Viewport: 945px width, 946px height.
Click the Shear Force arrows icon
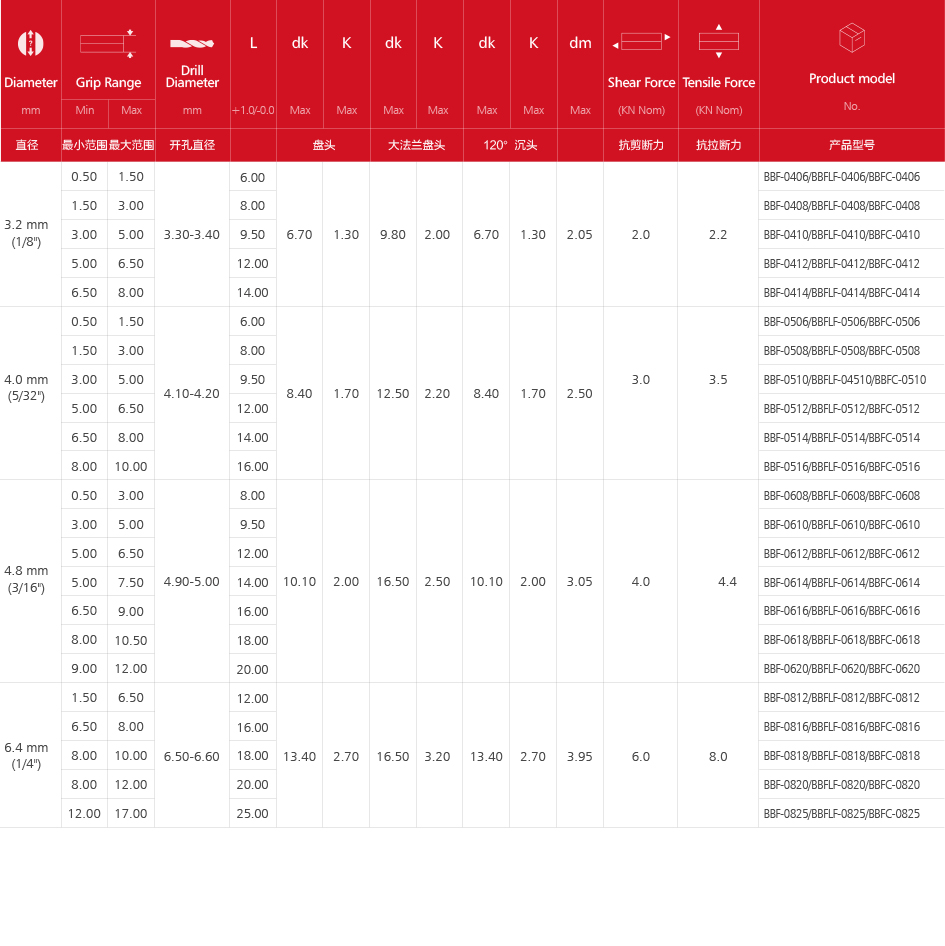click(640, 42)
